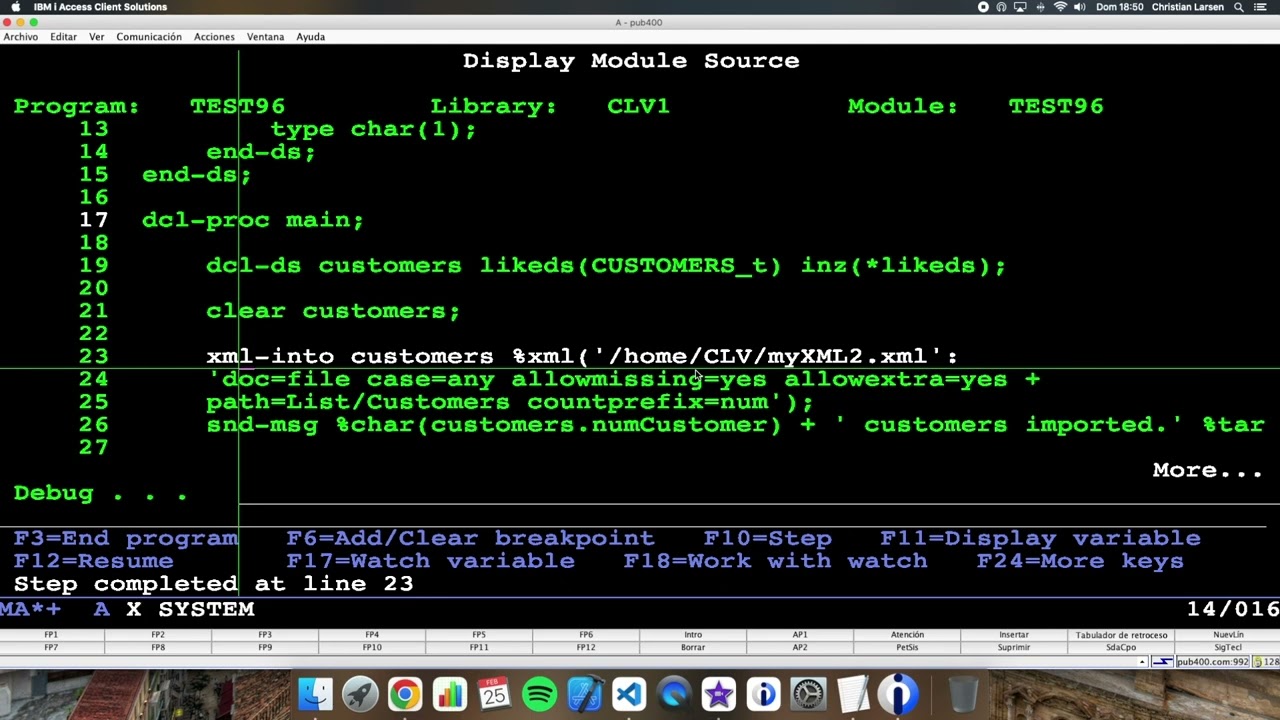Click the Borrar keypad button

tap(693, 647)
